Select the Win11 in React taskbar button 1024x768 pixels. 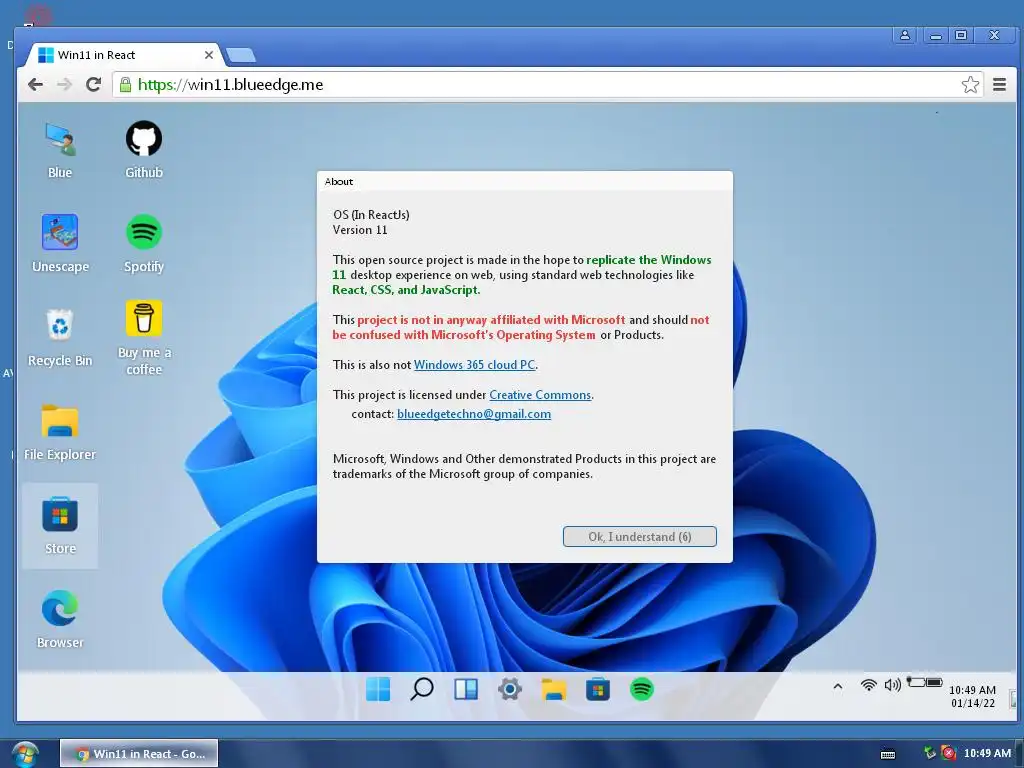[139, 754]
